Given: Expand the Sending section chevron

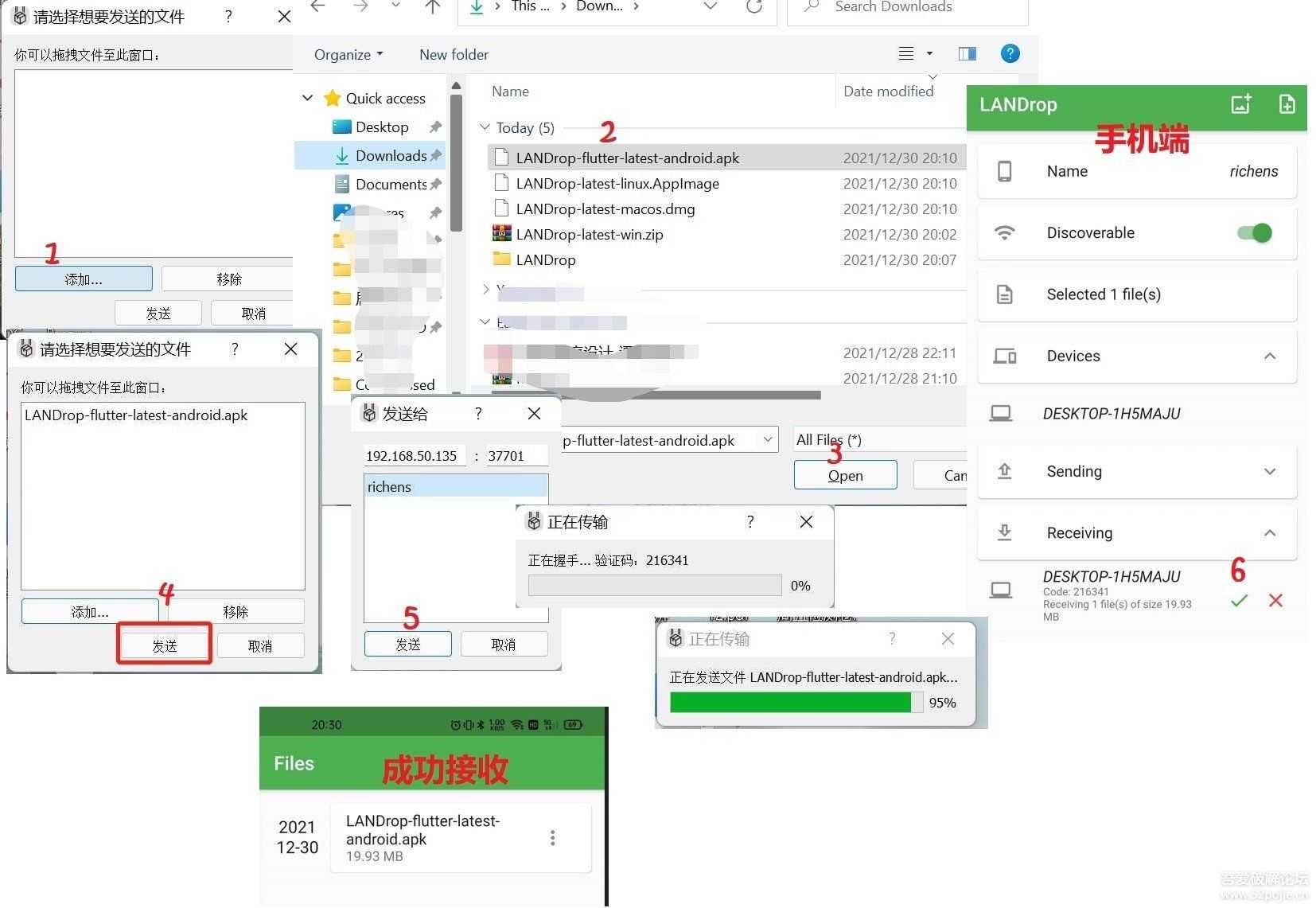Looking at the screenshot, I should tap(1269, 471).
